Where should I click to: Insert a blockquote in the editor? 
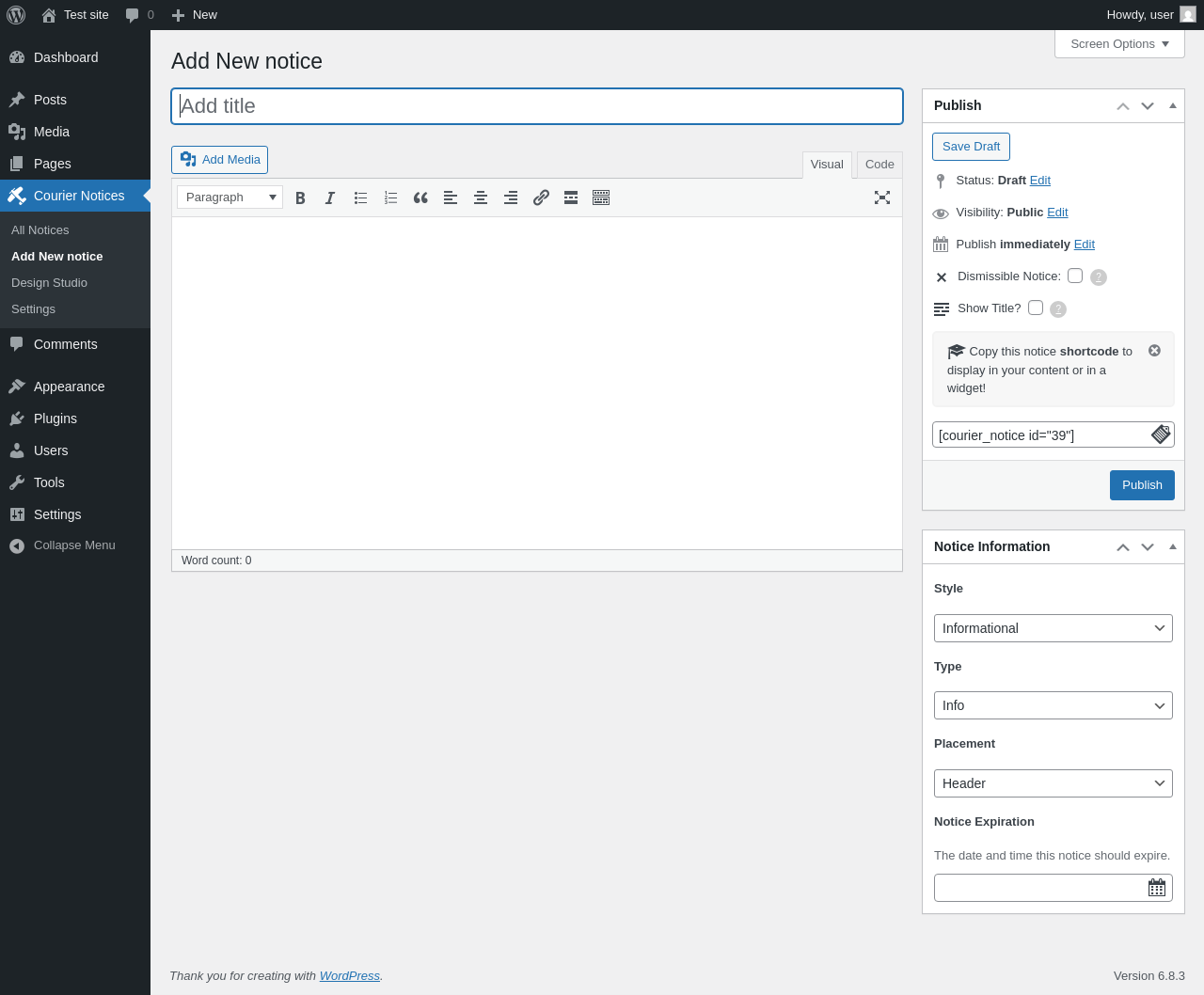420,197
